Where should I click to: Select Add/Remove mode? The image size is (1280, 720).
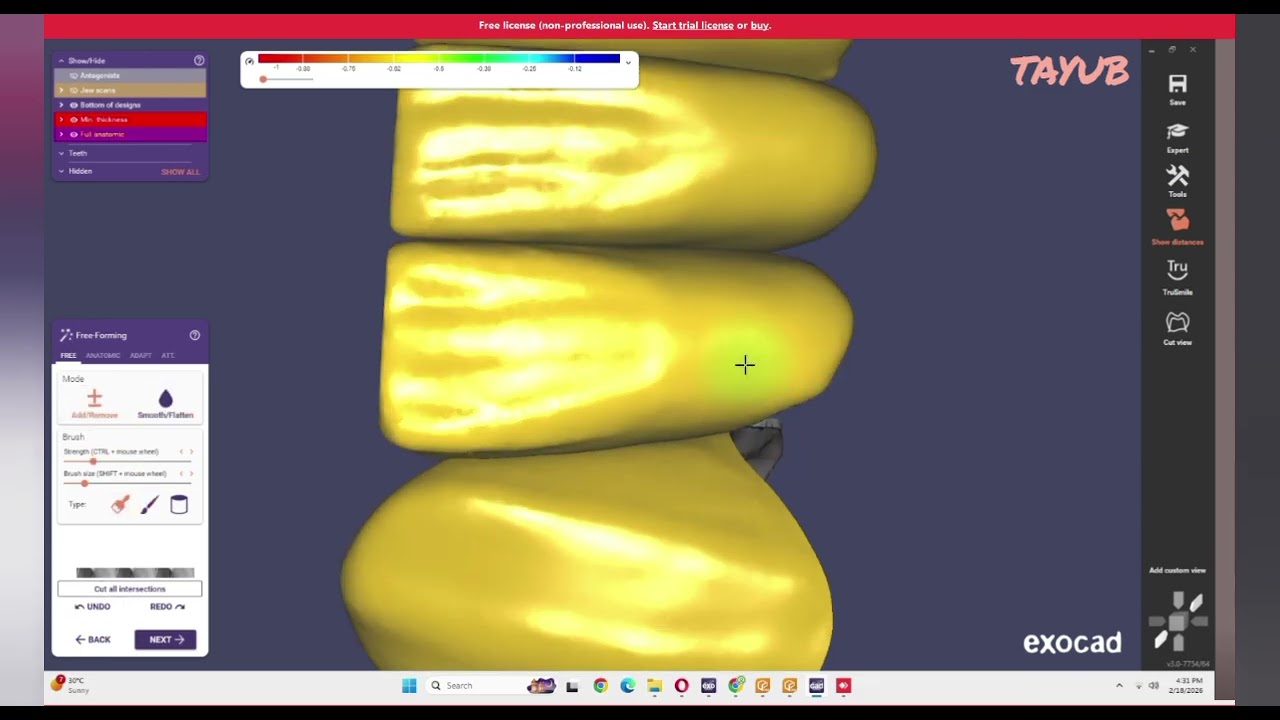point(94,403)
